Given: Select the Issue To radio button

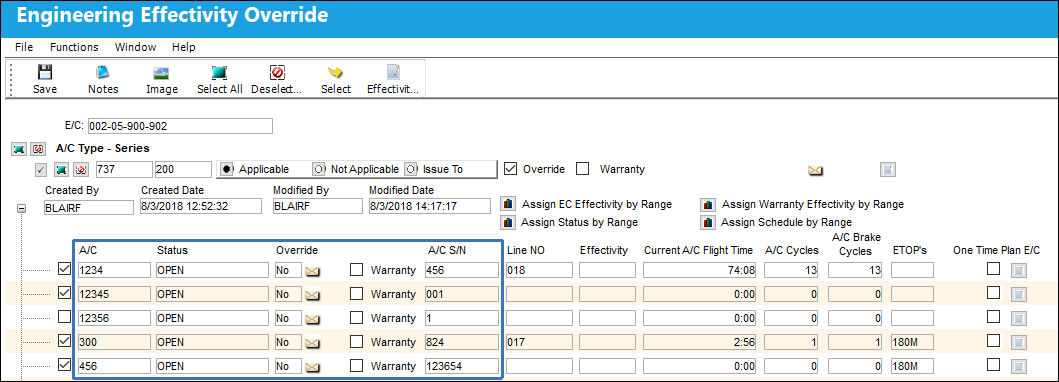Looking at the screenshot, I should point(412,169).
